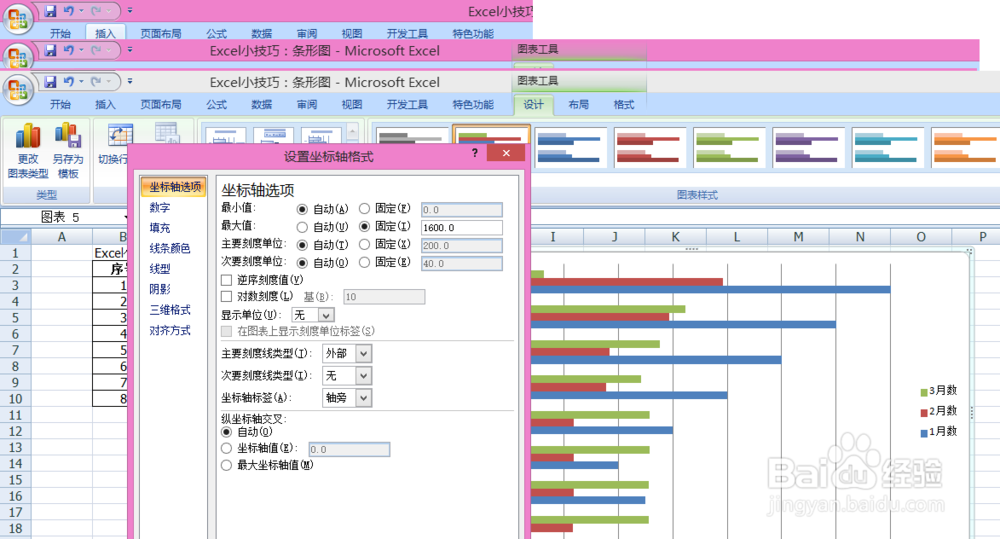Select 阴影 category in dialog sidebar

click(160, 289)
